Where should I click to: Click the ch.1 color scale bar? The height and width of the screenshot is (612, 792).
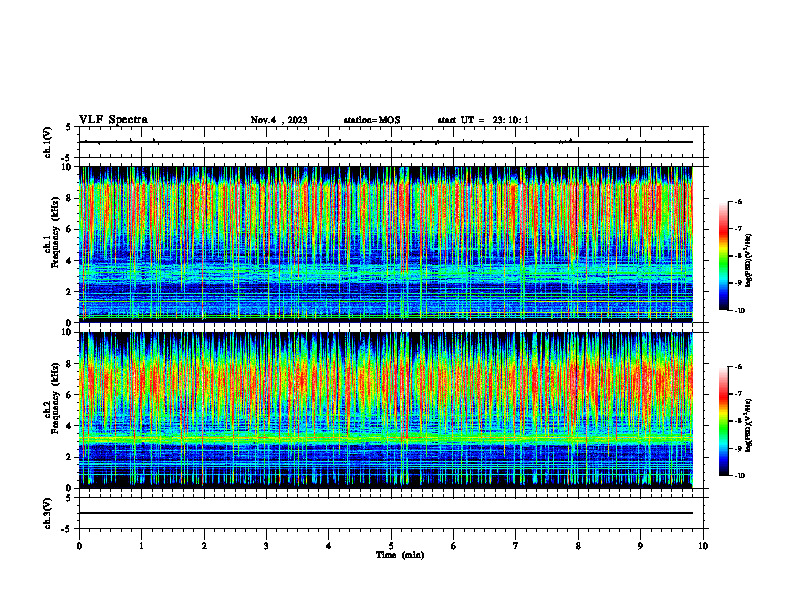[723, 256]
